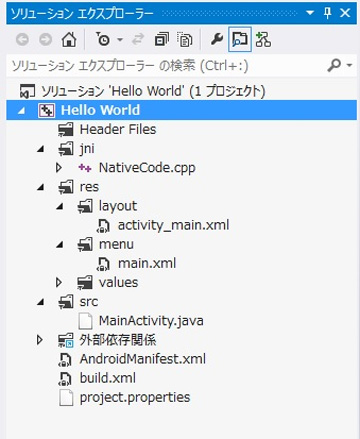Click the activity_main.xml file icon
360x439 pixels.
[x=103, y=226]
